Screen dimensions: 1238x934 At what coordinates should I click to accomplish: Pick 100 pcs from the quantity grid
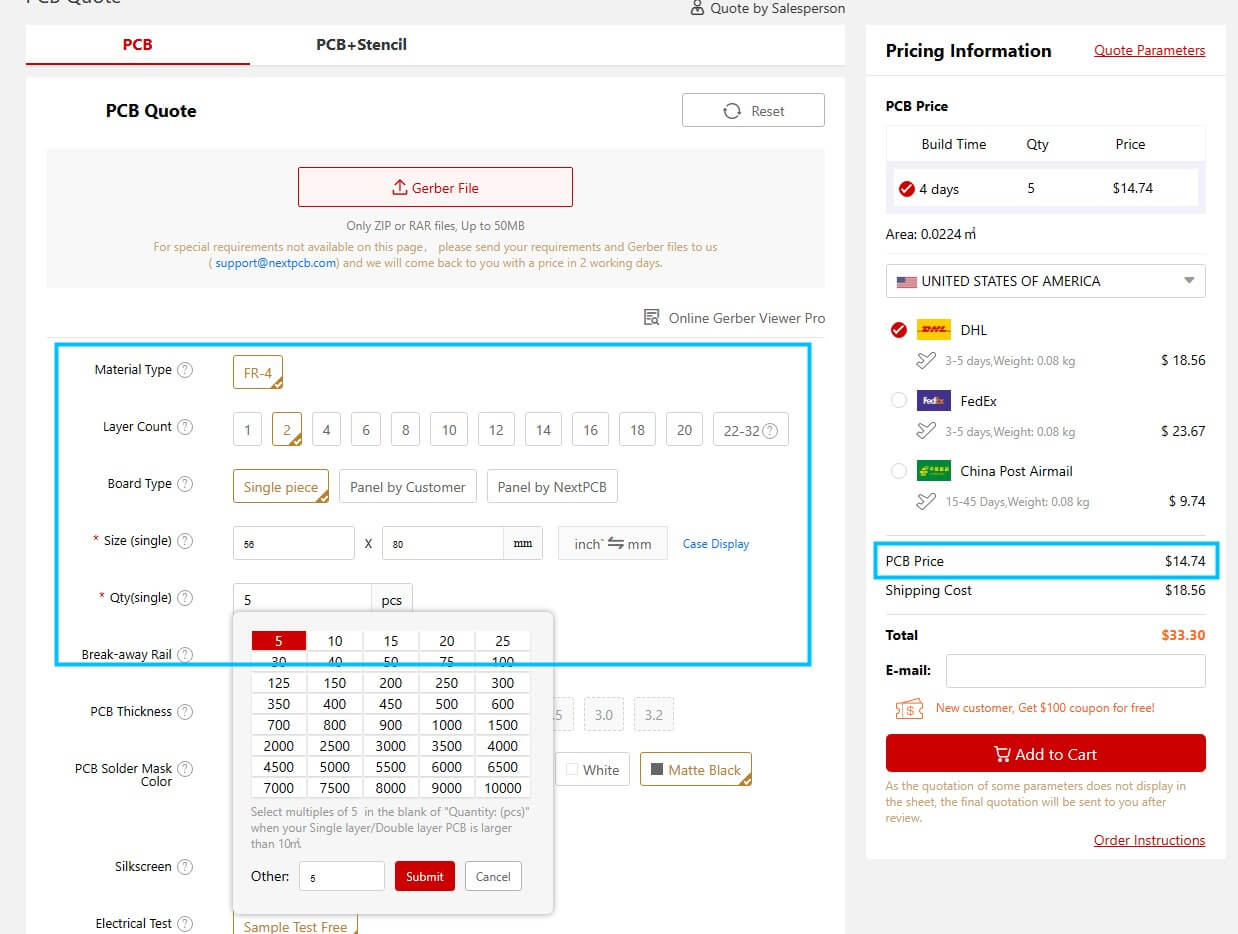click(503, 662)
